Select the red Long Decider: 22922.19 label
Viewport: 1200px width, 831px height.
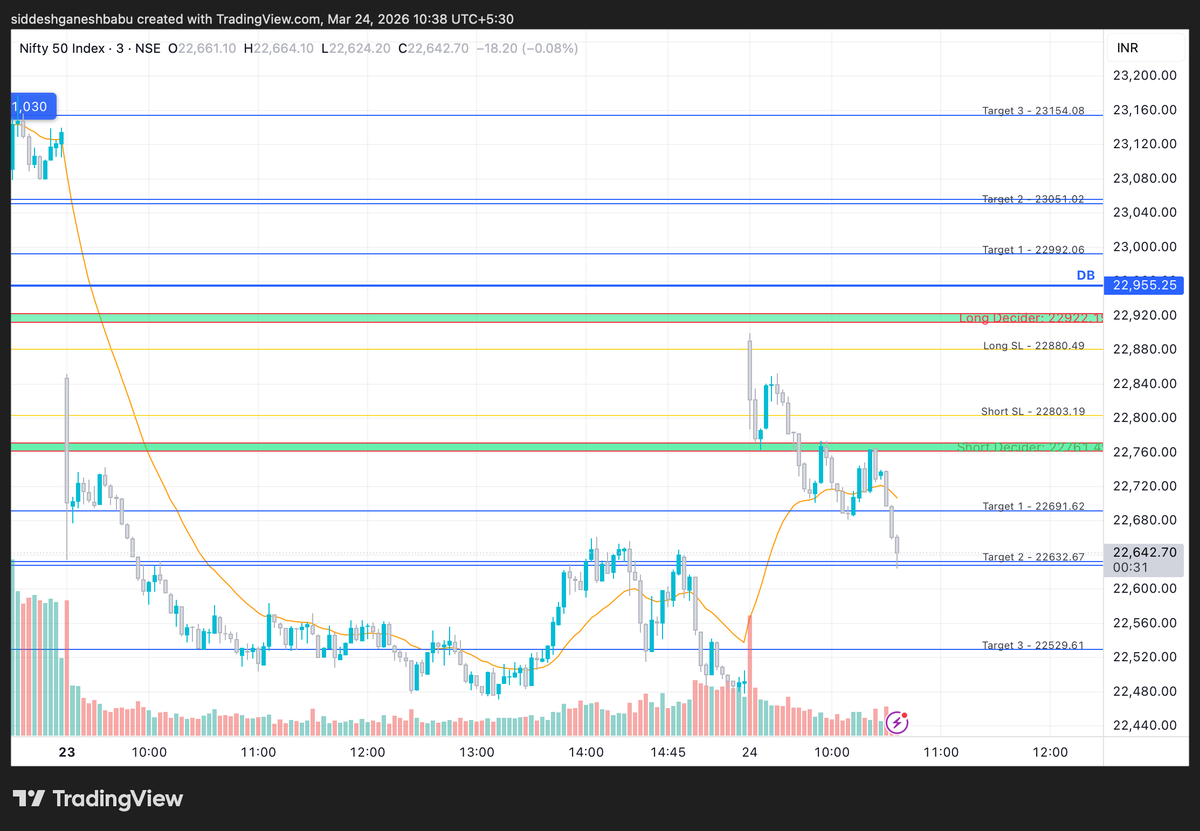click(1031, 318)
